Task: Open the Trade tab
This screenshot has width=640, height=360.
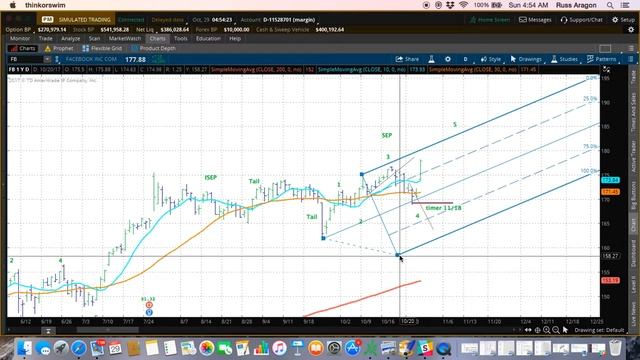Action: (45, 38)
